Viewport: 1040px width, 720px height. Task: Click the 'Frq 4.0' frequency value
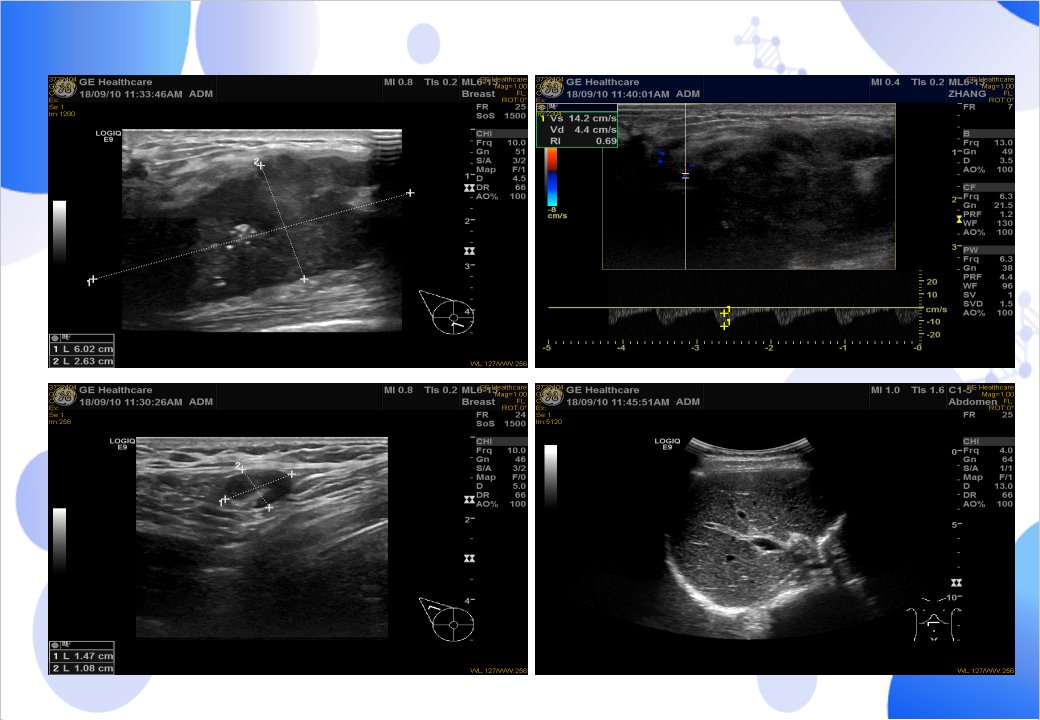pyautogui.click(x=988, y=450)
